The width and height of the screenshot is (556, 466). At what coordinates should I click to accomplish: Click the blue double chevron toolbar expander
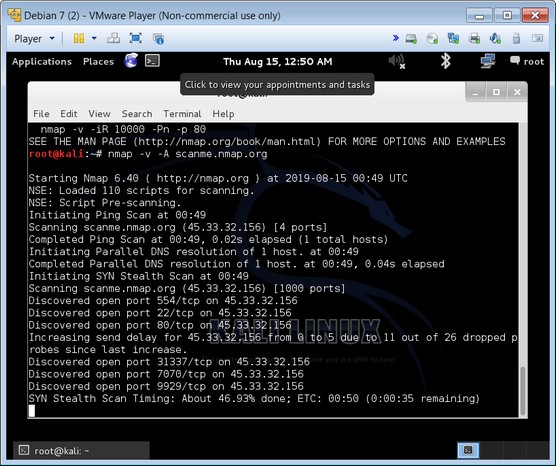pyautogui.click(x=396, y=38)
